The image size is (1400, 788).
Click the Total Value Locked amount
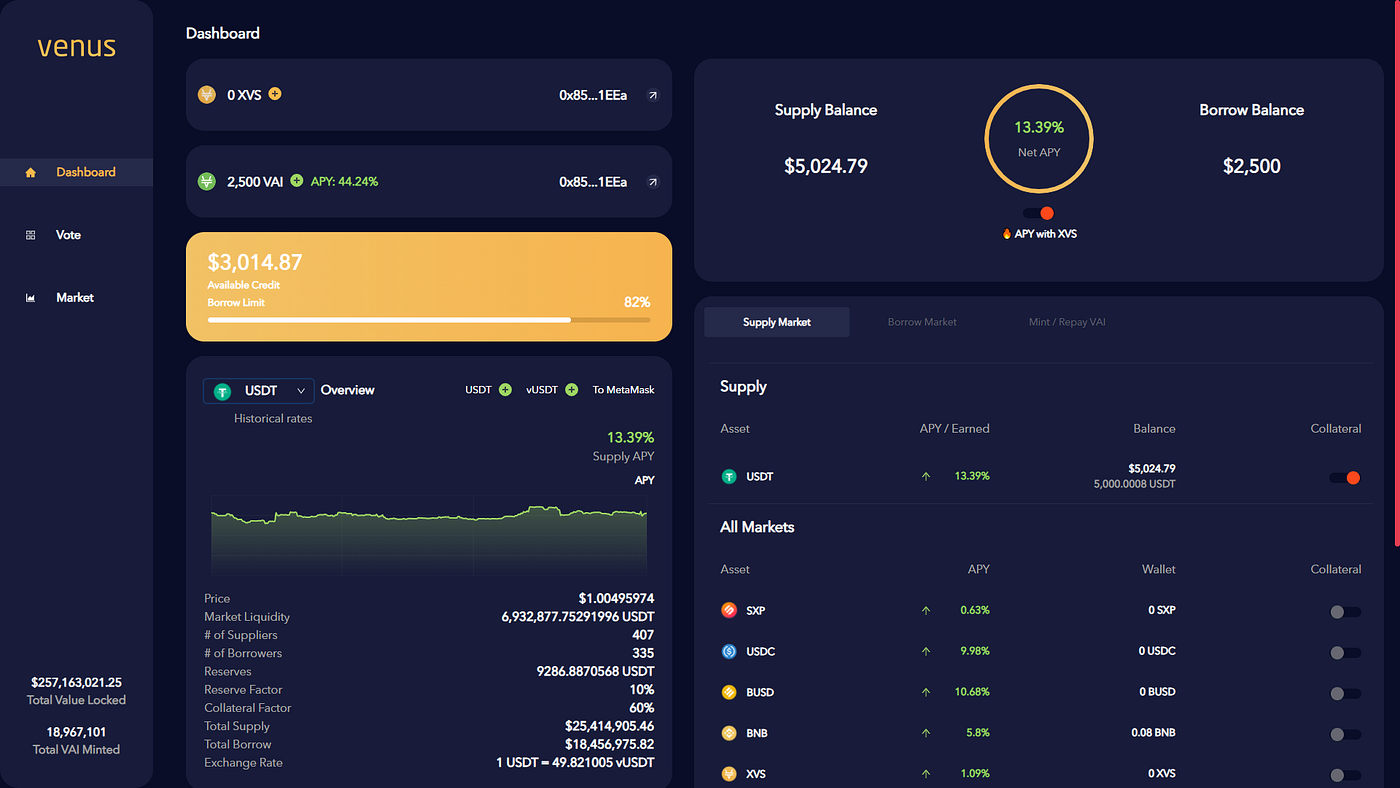point(76,683)
